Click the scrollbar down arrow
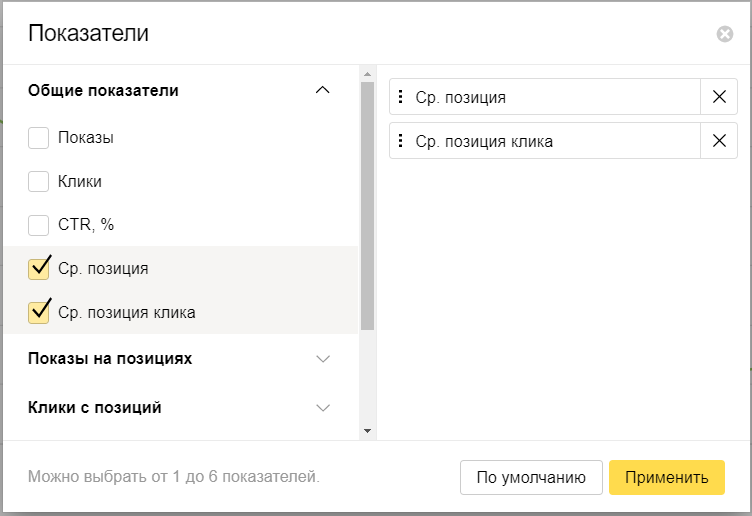Image resolution: width=752 pixels, height=516 pixels. pos(367,431)
